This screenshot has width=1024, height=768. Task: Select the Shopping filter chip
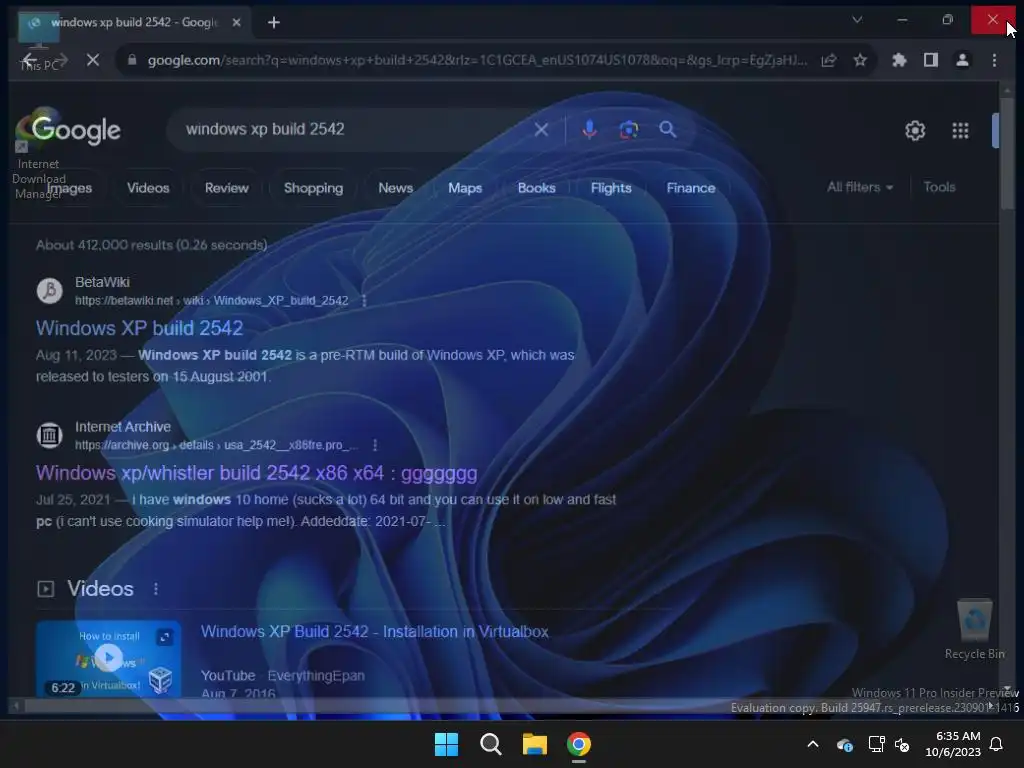click(x=313, y=188)
